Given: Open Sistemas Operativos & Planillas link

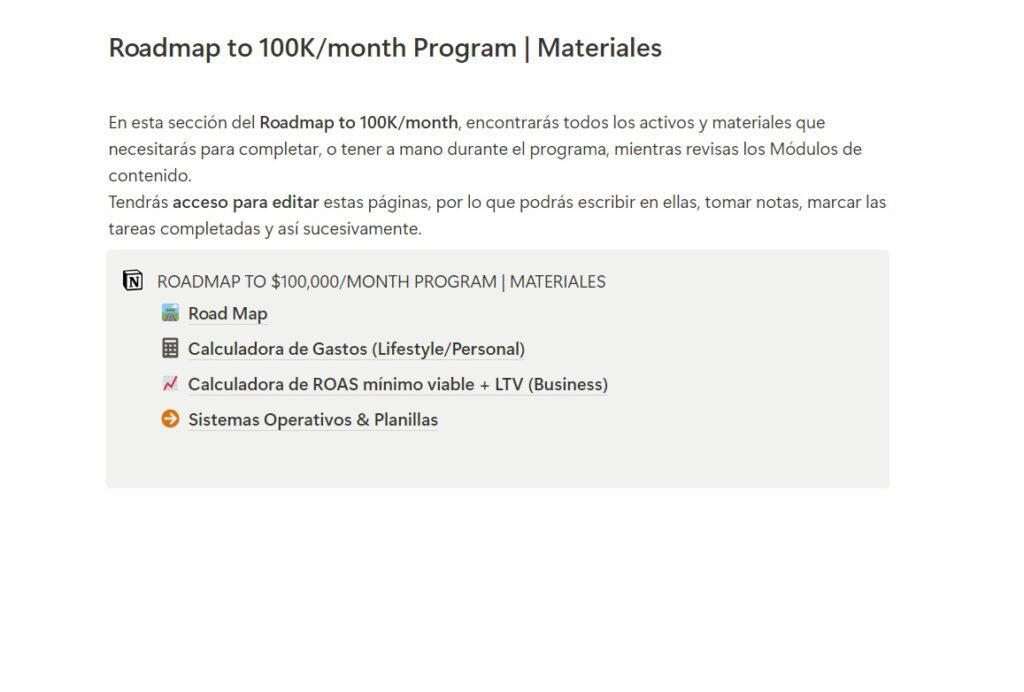Looking at the screenshot, I should pyautogui.click(x=313, y=420).
